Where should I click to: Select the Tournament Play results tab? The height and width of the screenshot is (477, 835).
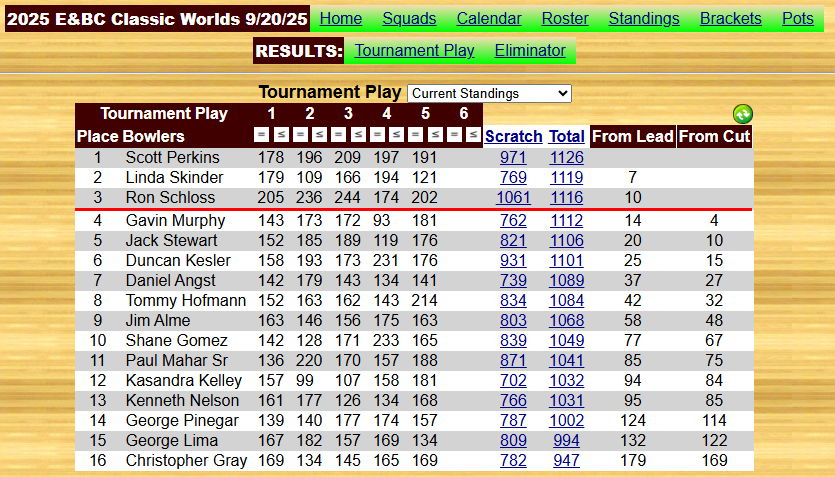pos(414,50)
